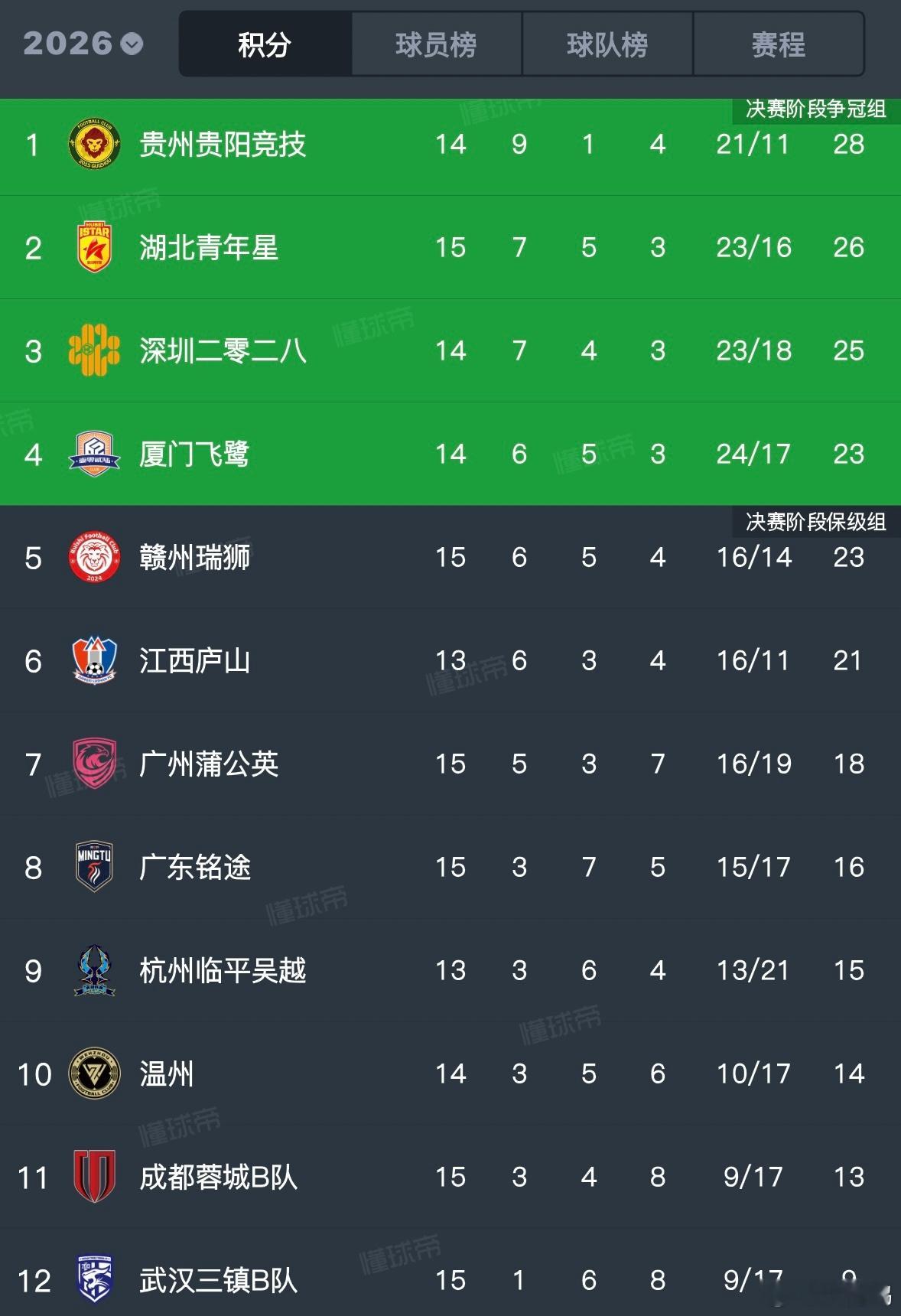Click the 厦门飞鹭 club crest
The height and width of the screenshot is (1316, 901).
[94, 454]
